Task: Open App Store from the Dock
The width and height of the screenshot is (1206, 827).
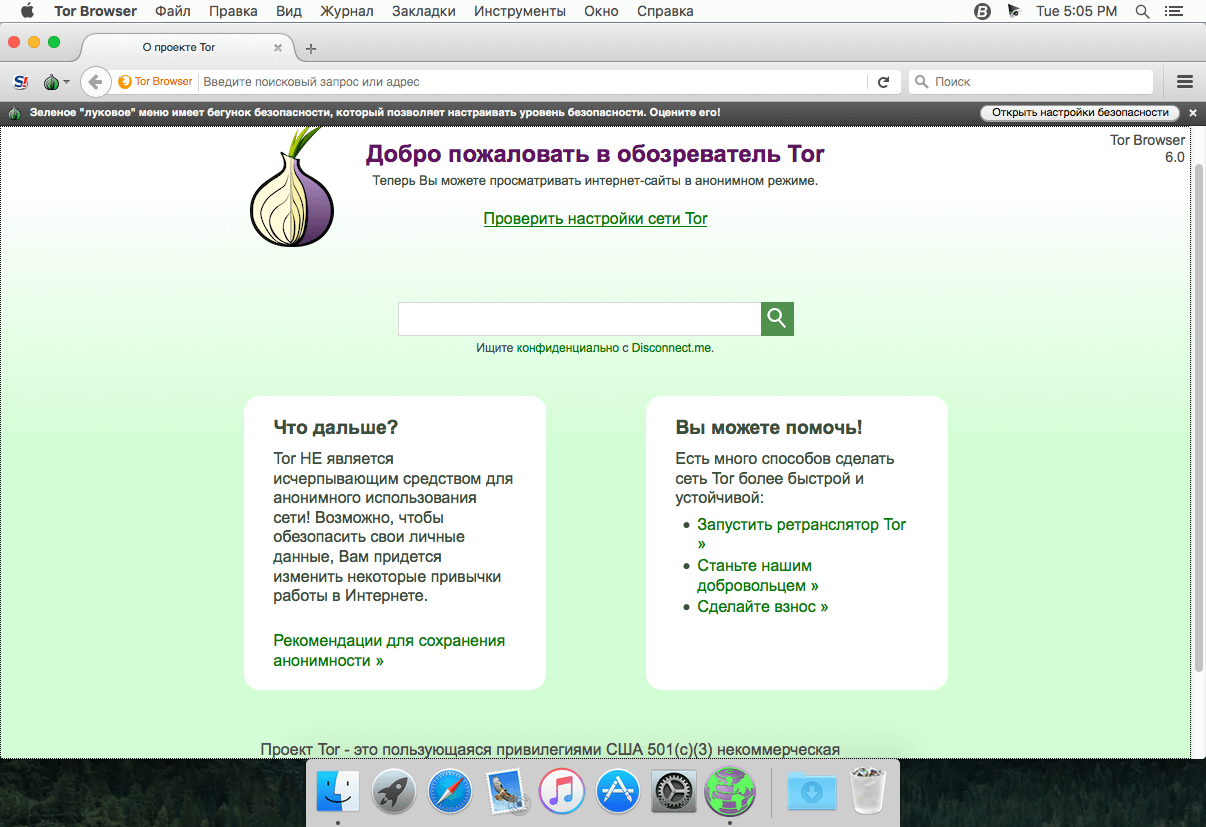Action: coord(618,792)
